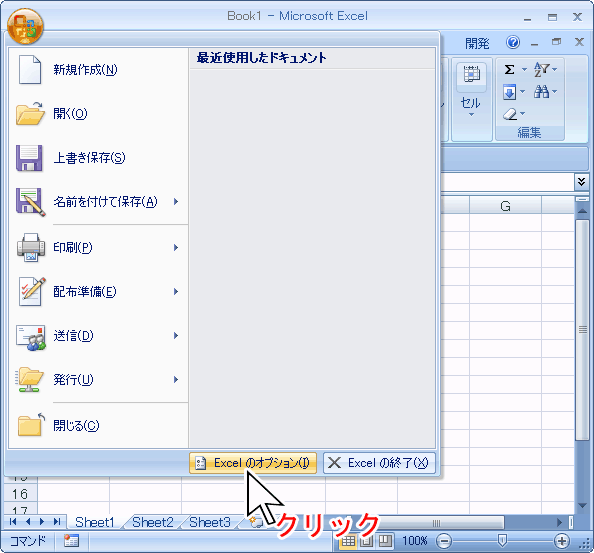Click the network folder icon for 発行
The height and width of the screenshot is (553, 594).
pyautogui.click(x=30, y=380)
